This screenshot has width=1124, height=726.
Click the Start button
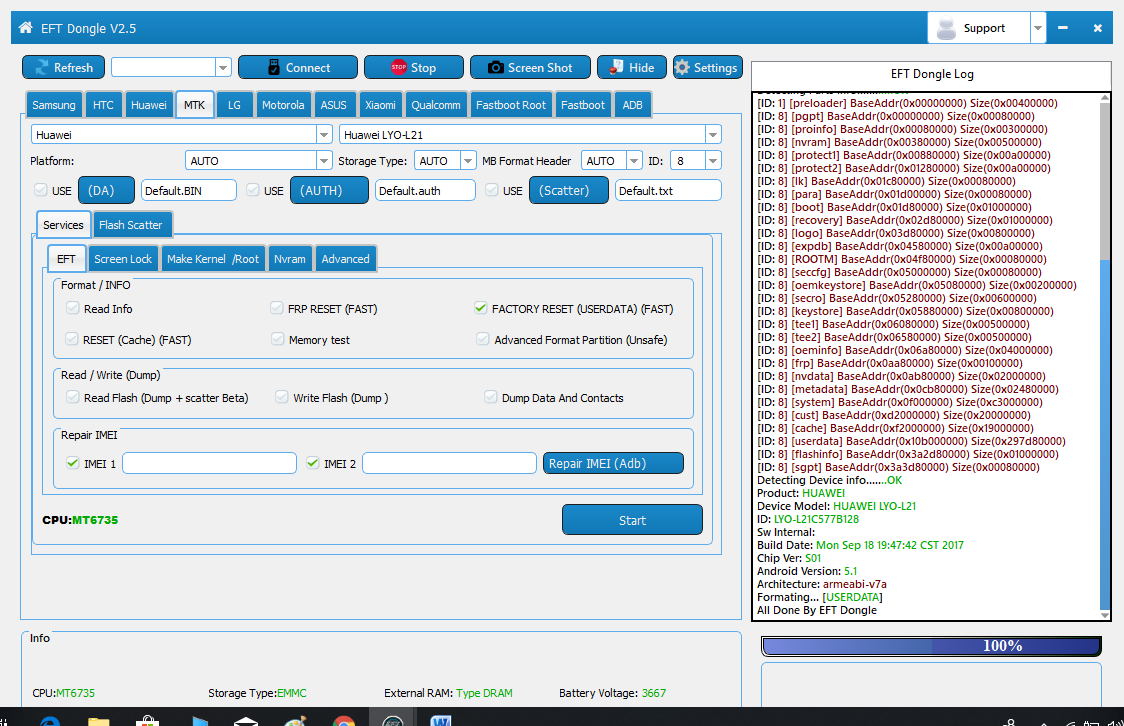click(632, 520)
